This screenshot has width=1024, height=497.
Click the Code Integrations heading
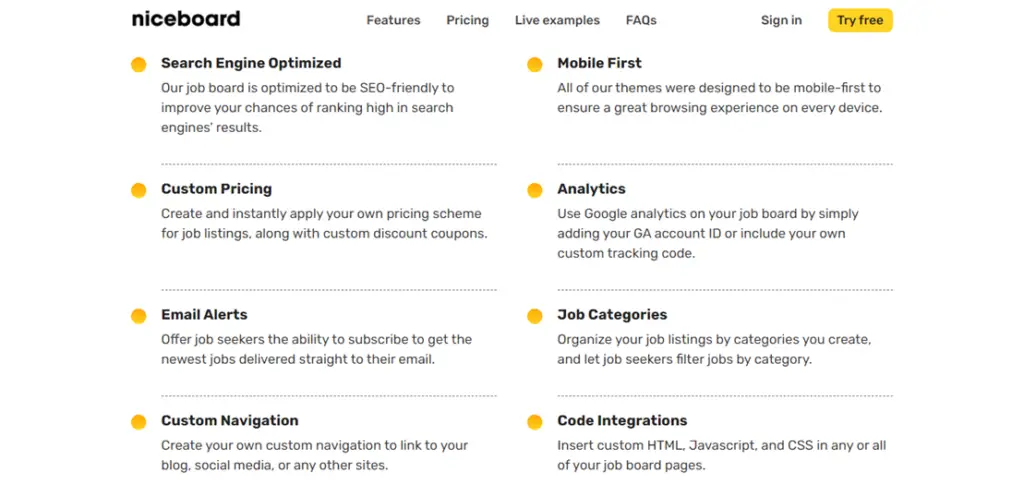622,421
